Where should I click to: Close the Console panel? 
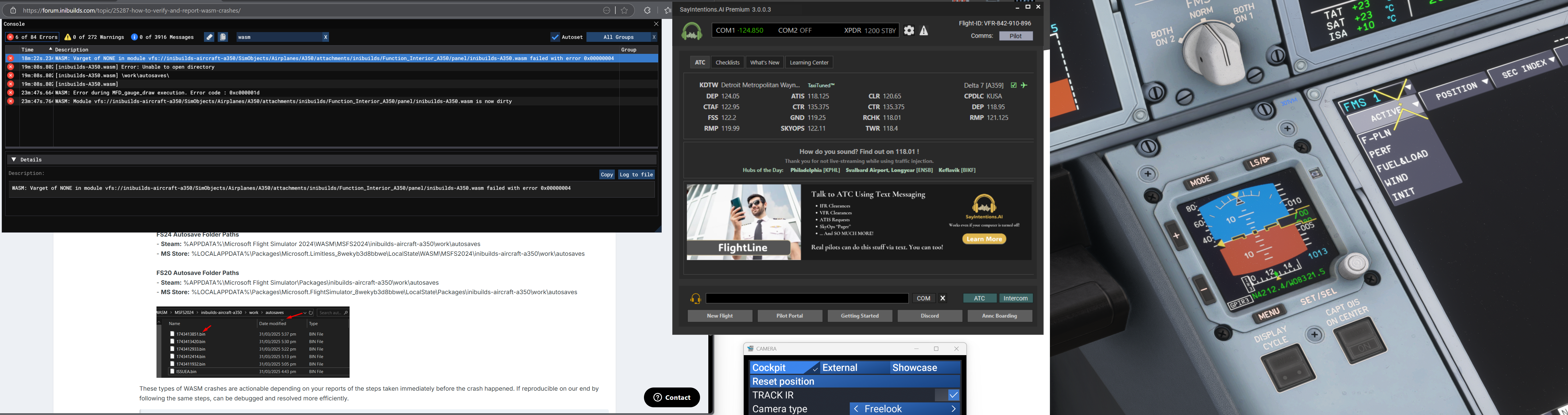(656, 24)
